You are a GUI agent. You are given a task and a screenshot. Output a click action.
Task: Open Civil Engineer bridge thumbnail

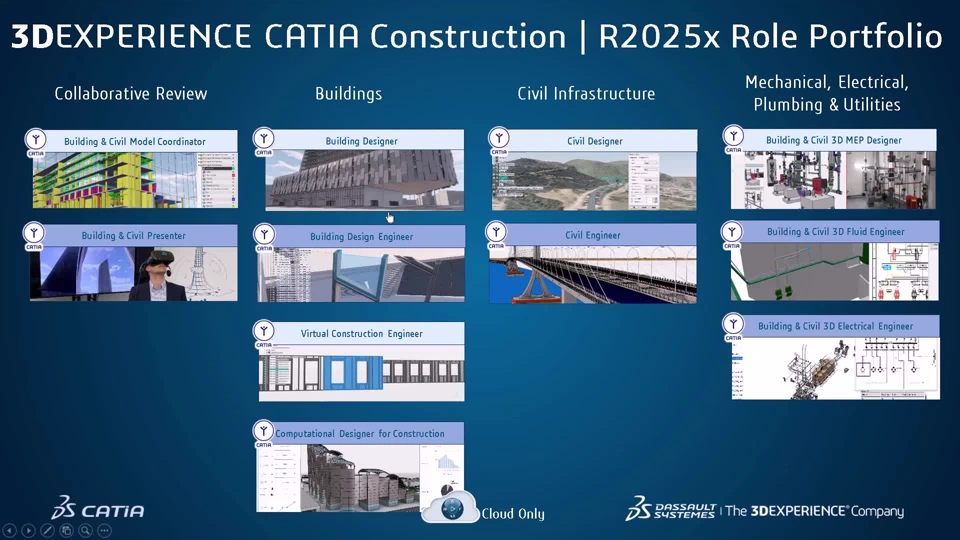593,274
